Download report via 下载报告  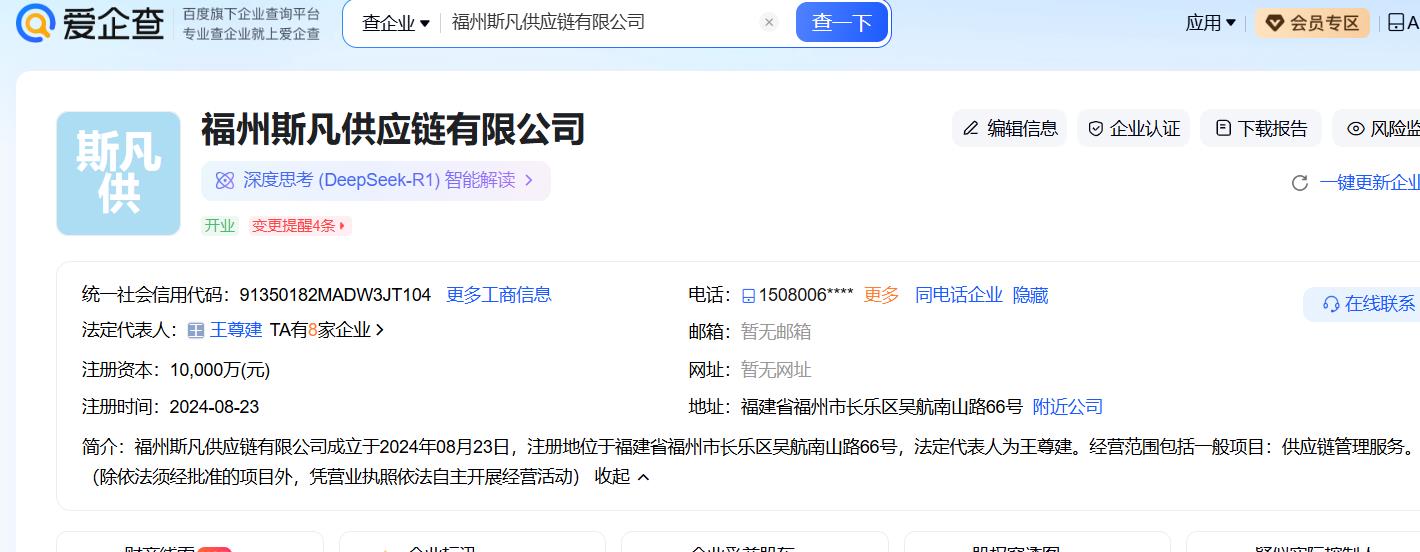[x=1261, y=129]
